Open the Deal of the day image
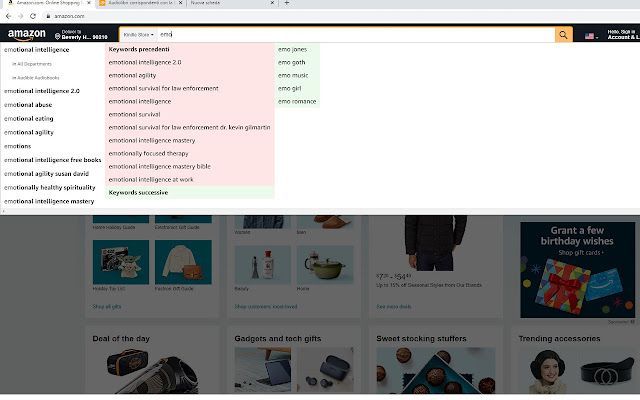The width and height of the screenshot is (640, 400). 152,371
